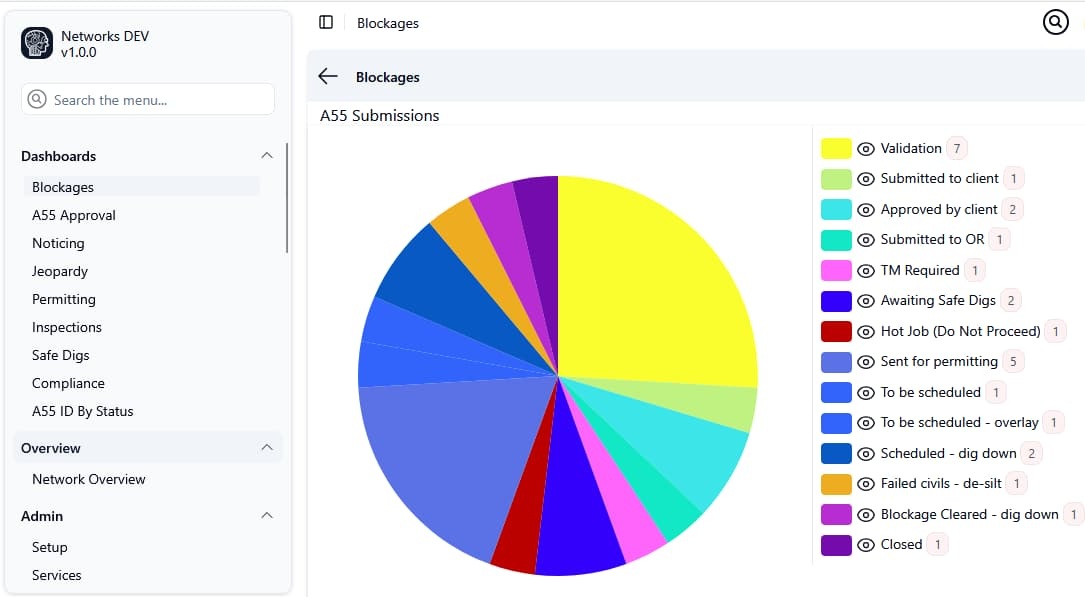Open the Jeopardy dashboard
The height and width of the screenshot is (597, 1085).
point(59,271)
